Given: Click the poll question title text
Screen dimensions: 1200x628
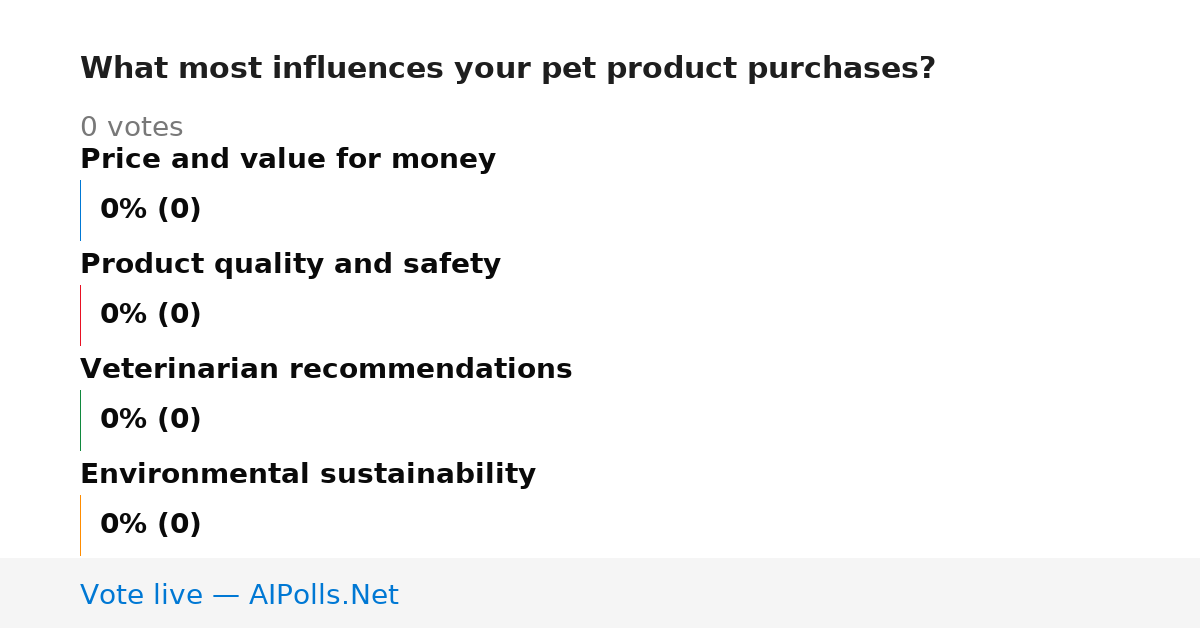Looking at the screenshot, I should pyautogui.click(x=508, y=69).
